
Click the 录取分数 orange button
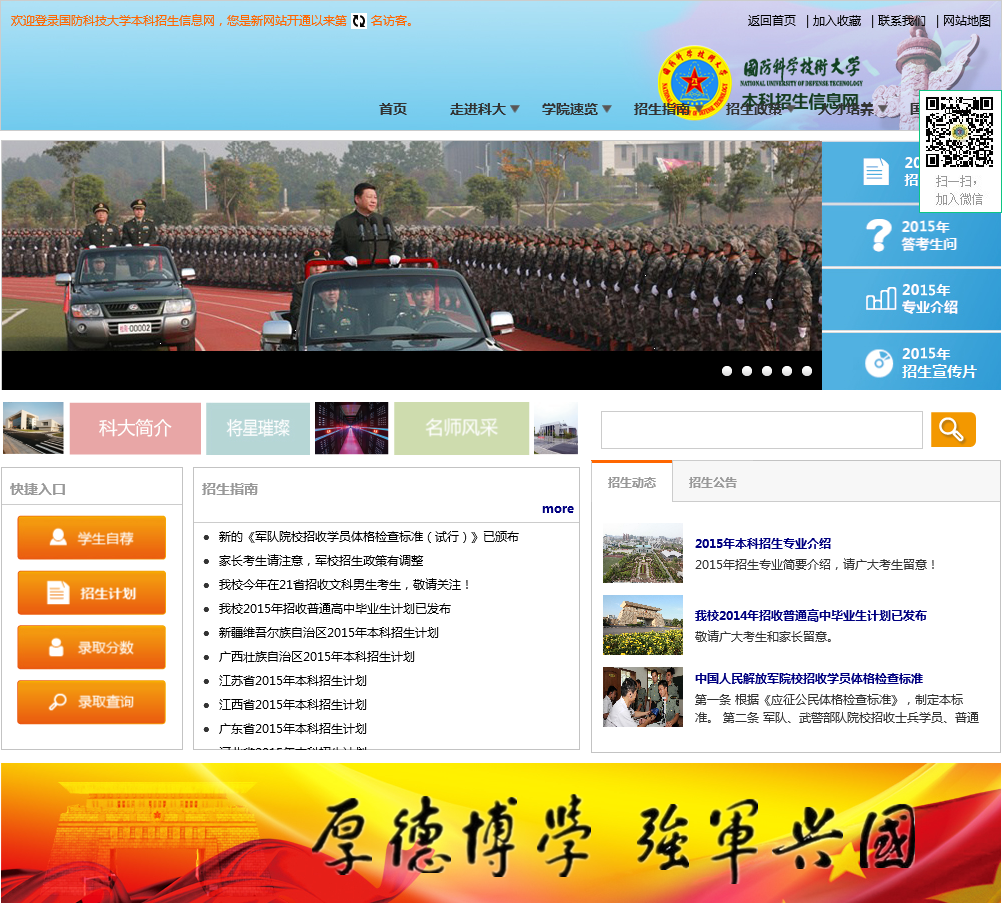pyautogui.click(x=91, y=647)
